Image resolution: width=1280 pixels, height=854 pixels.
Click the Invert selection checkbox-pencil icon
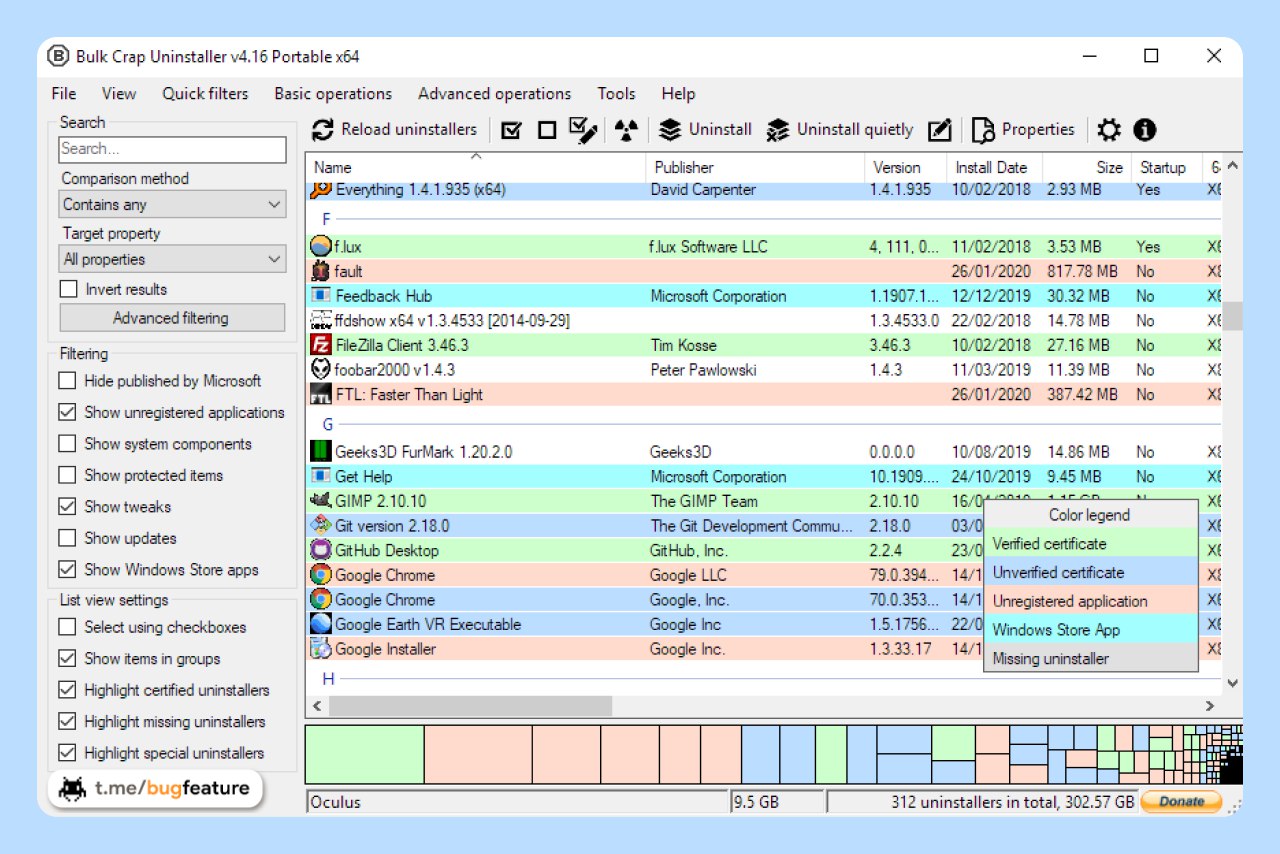[x=583, y=130]
